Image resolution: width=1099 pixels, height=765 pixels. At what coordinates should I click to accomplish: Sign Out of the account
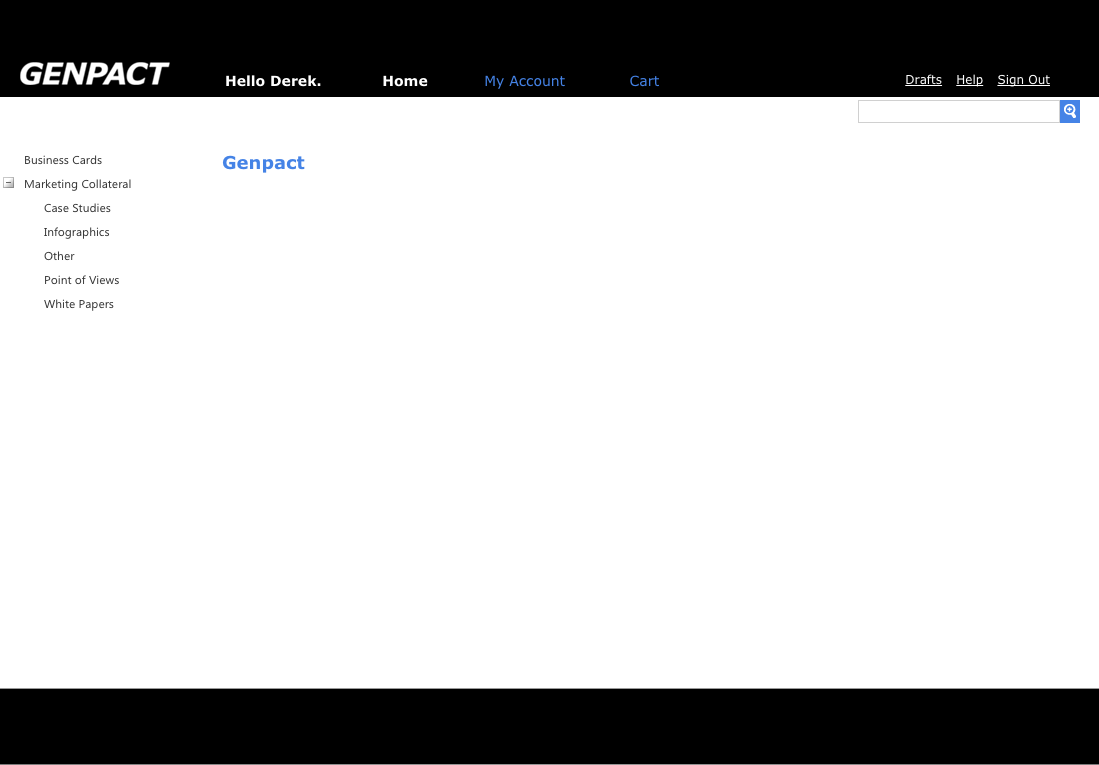(1023, 80)
